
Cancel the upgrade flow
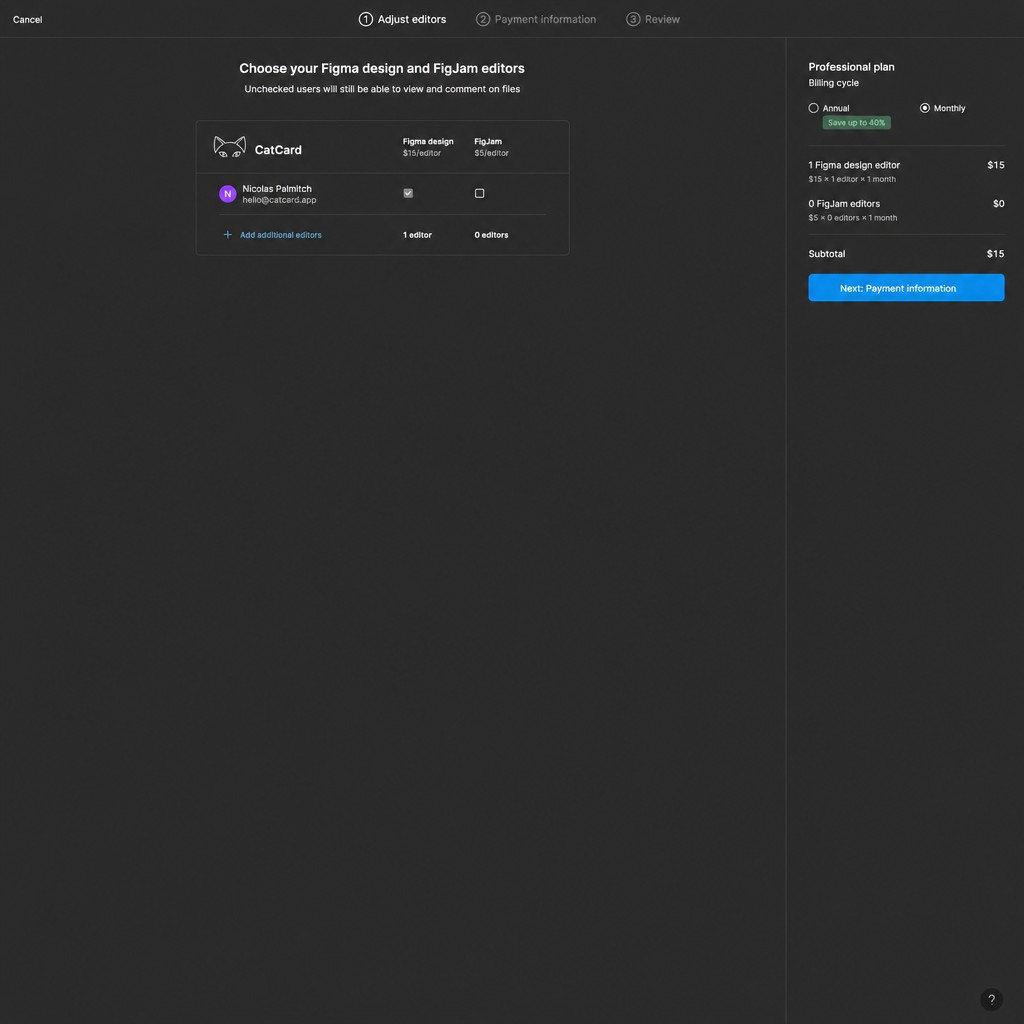click(x=27, y=20)
